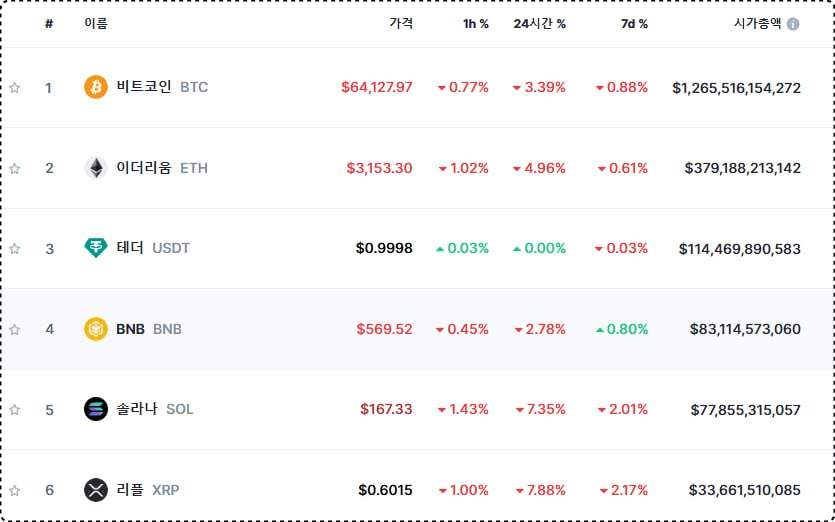Toggle the watchlist star for 테더
The width and height of the screenshot is (835, 522).
tap(15, 249)
